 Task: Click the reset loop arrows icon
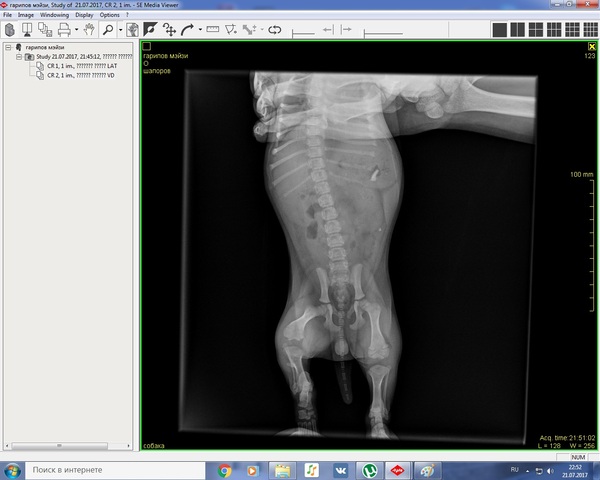[274, 30]
